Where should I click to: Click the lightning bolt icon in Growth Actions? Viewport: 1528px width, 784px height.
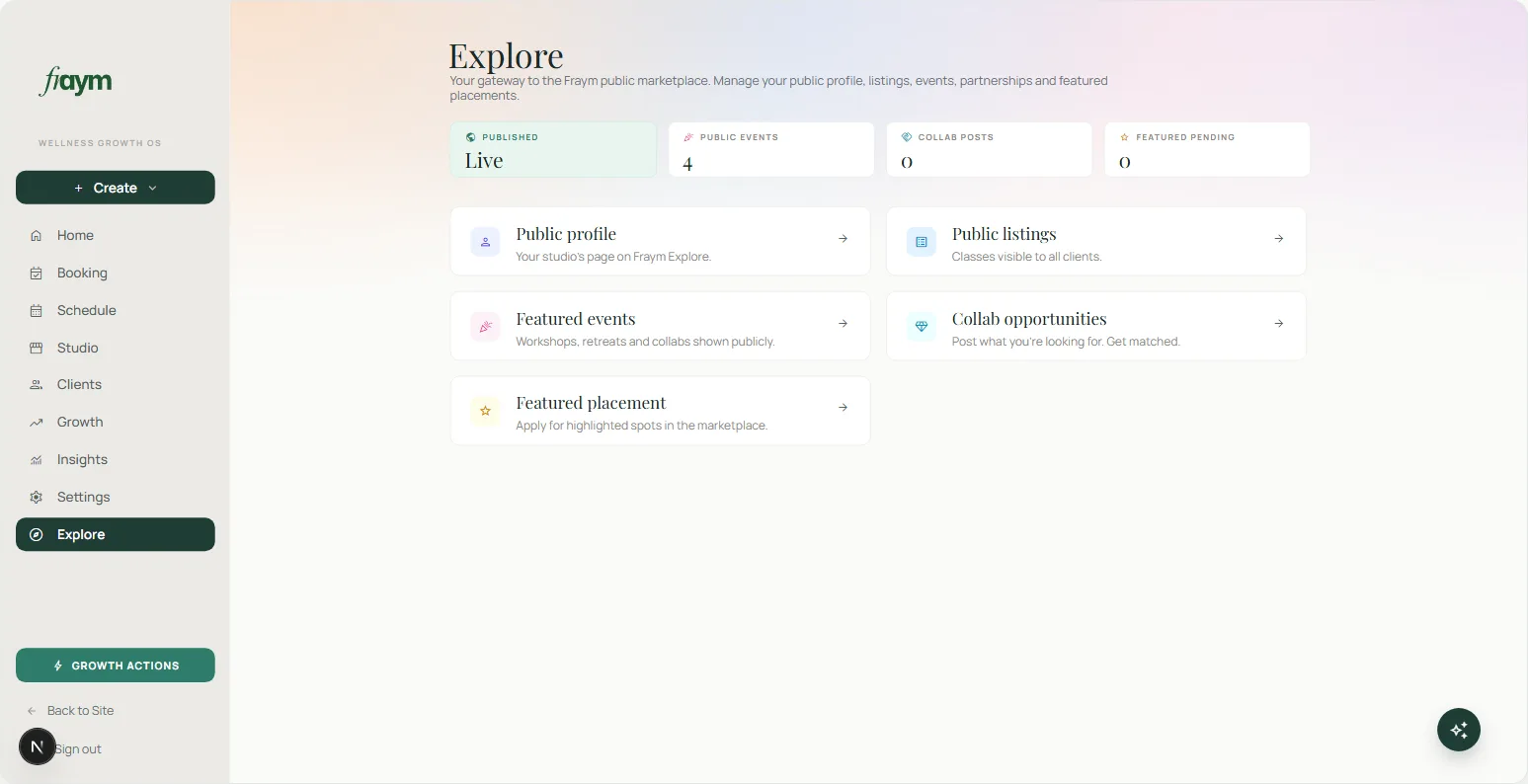[x=58, y=666]
